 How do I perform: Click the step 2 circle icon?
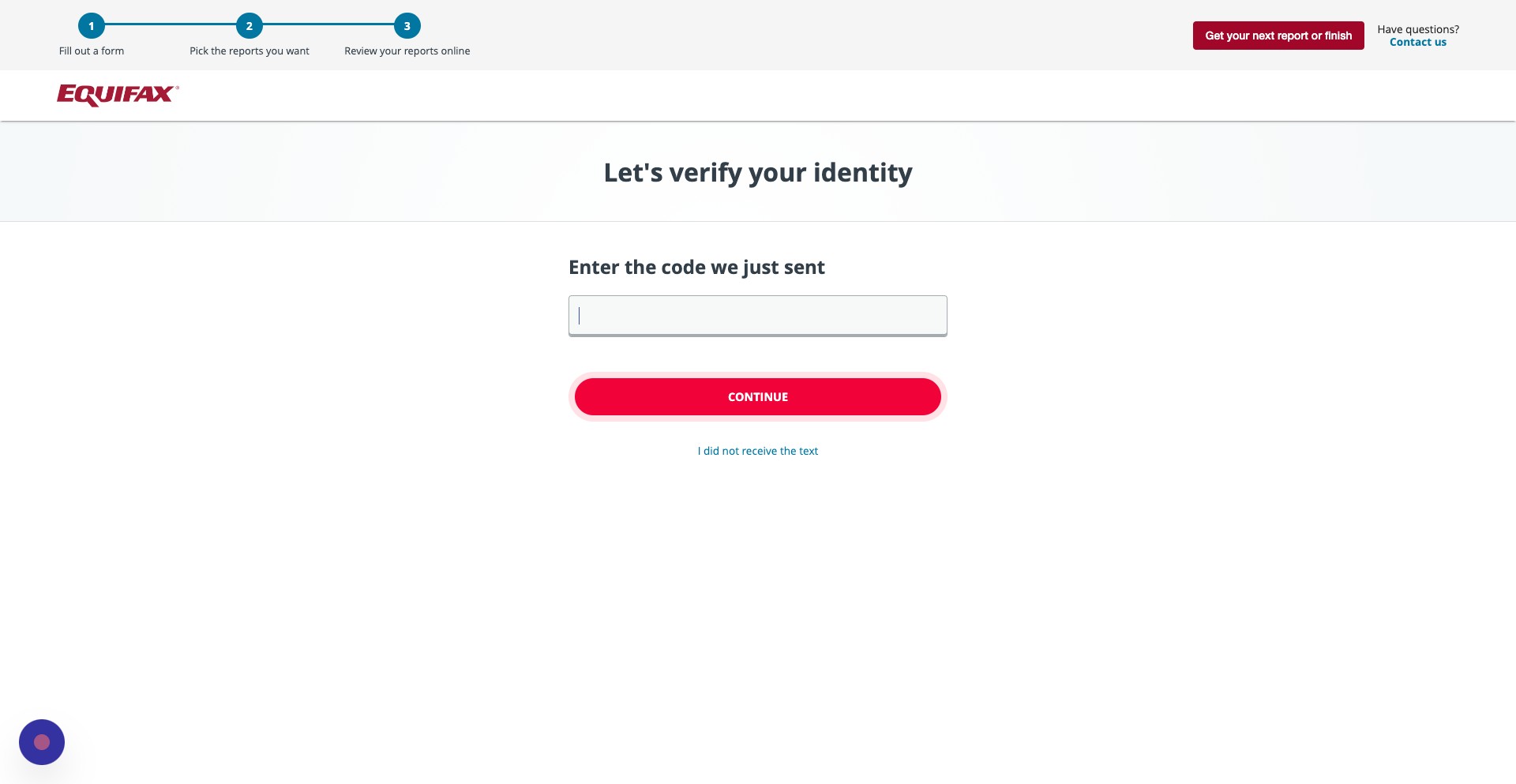point(250,26)
